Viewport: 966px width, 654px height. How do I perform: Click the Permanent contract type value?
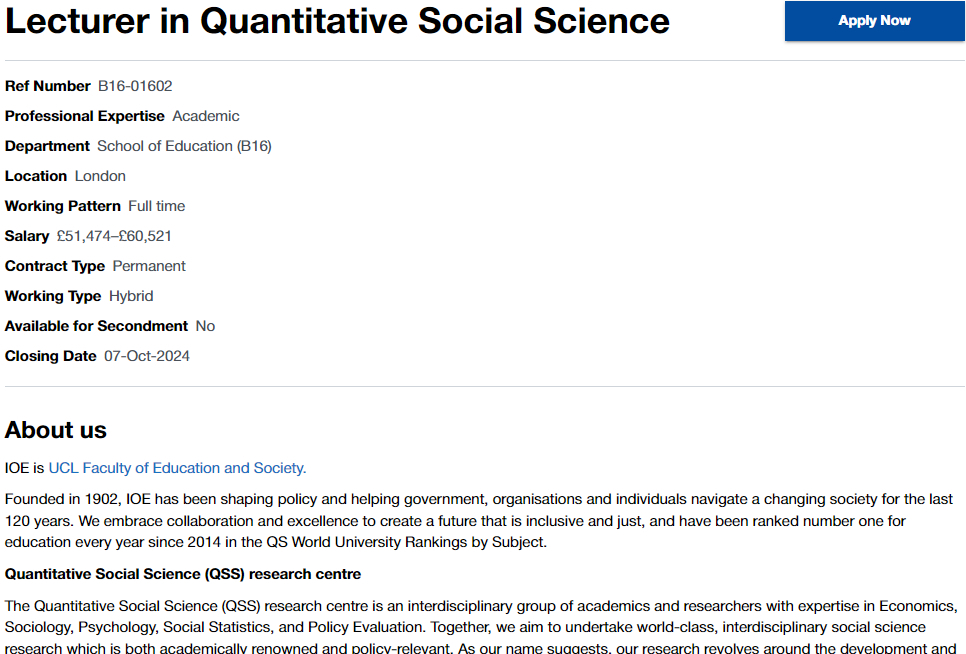click(x=149, y=266)
